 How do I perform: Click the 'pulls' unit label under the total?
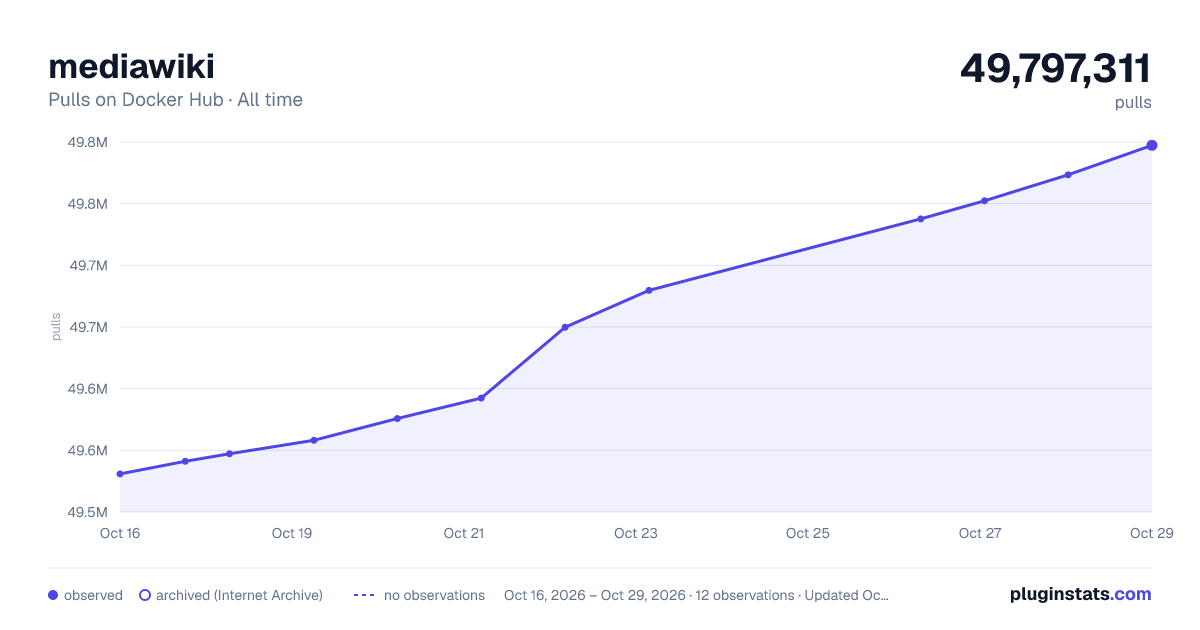1133,102
